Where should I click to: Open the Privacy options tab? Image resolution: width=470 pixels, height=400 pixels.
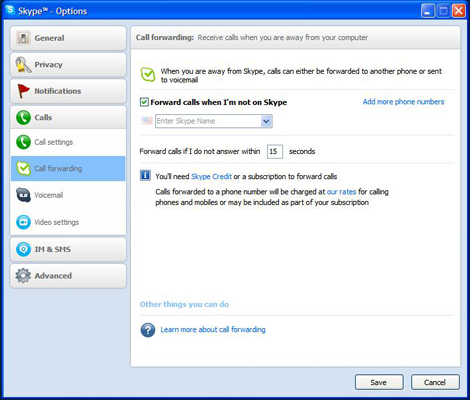click(68, 64)
